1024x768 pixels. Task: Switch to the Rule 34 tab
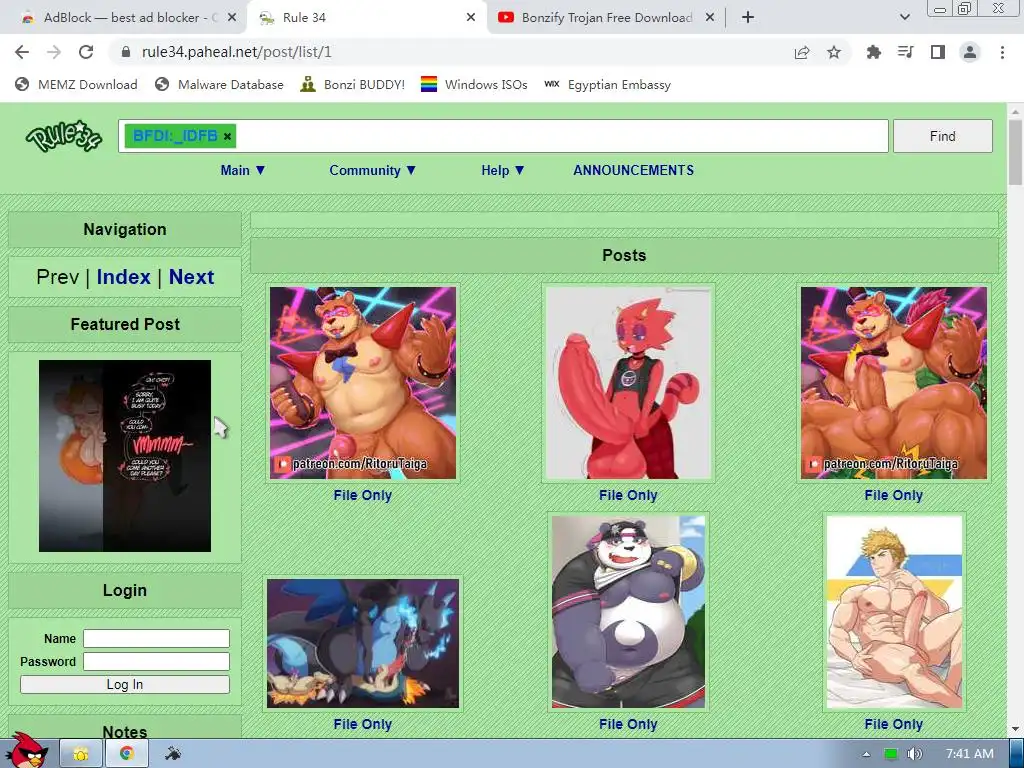pos(366,18)
